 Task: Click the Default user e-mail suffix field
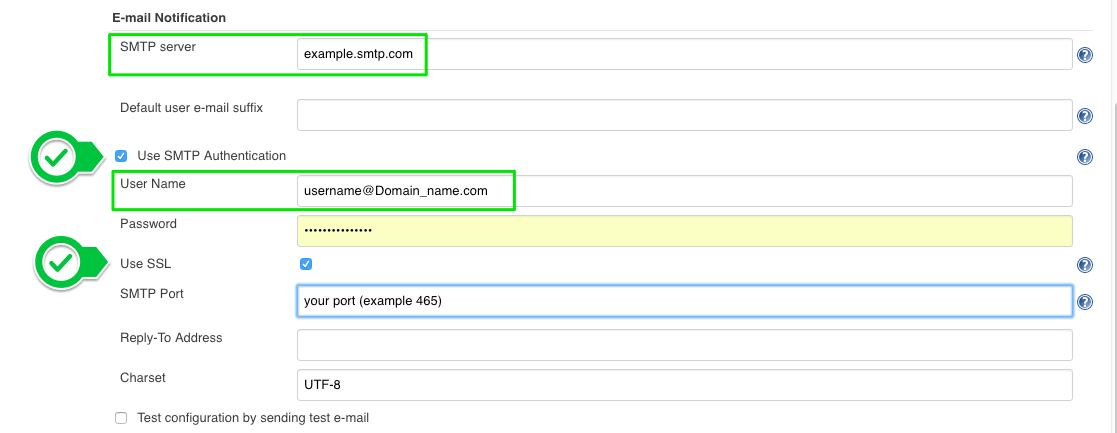[684, 115]
